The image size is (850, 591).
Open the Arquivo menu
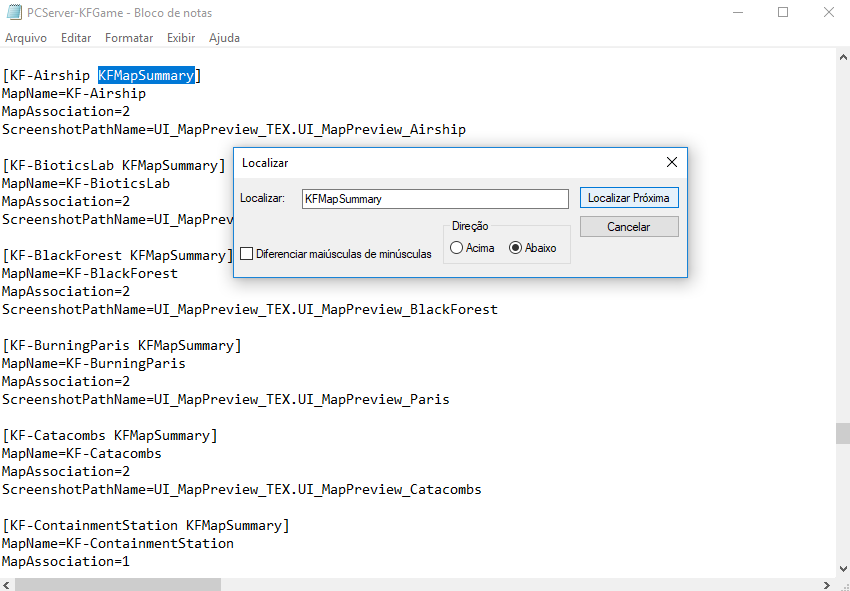tap(26, 38)
